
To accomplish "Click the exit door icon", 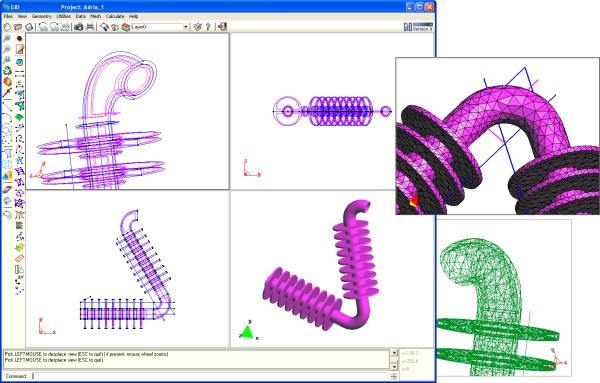I will (x=222, y=27).
